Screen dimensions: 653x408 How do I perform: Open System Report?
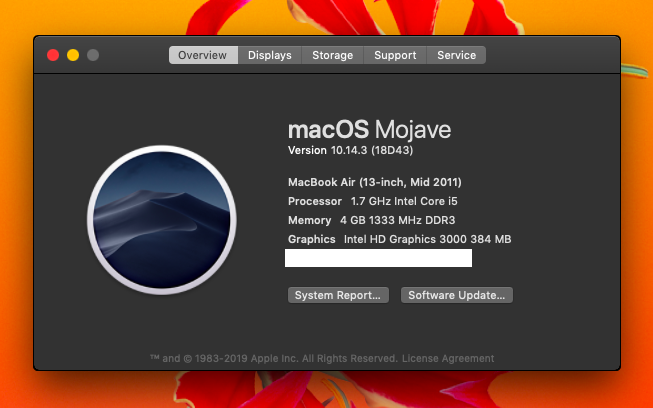click(x=338, y=295)
